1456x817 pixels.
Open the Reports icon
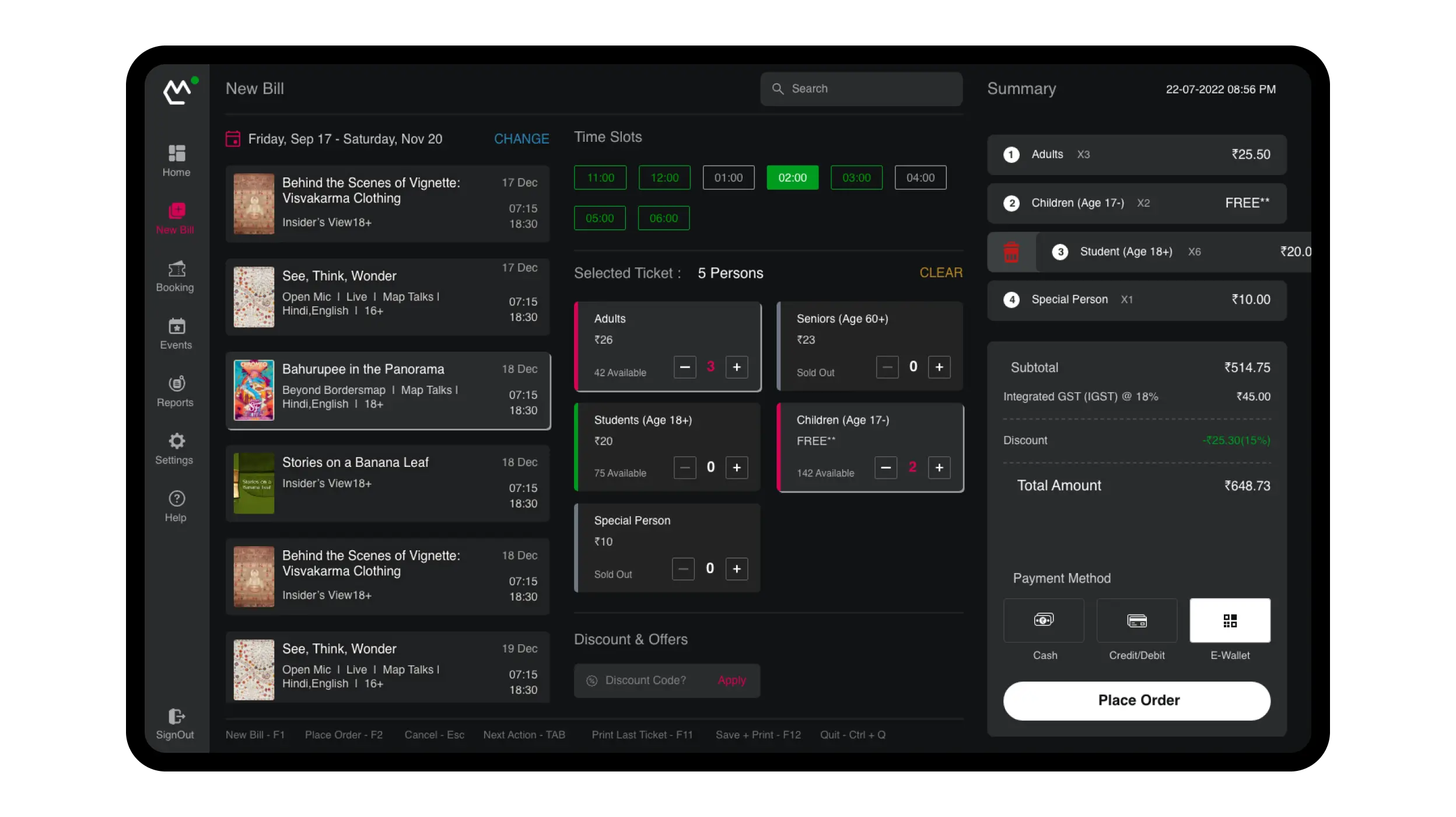[176, 383]
